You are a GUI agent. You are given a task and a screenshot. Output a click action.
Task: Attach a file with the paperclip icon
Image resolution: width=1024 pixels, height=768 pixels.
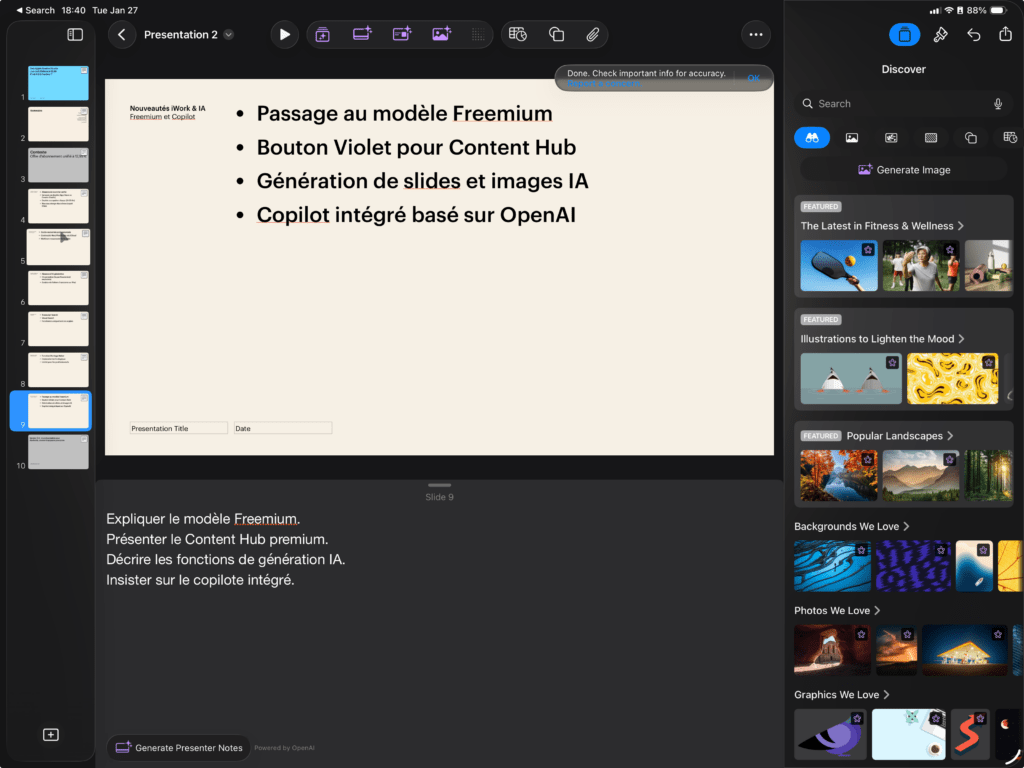pyautogui.click(x=592, y=34)
